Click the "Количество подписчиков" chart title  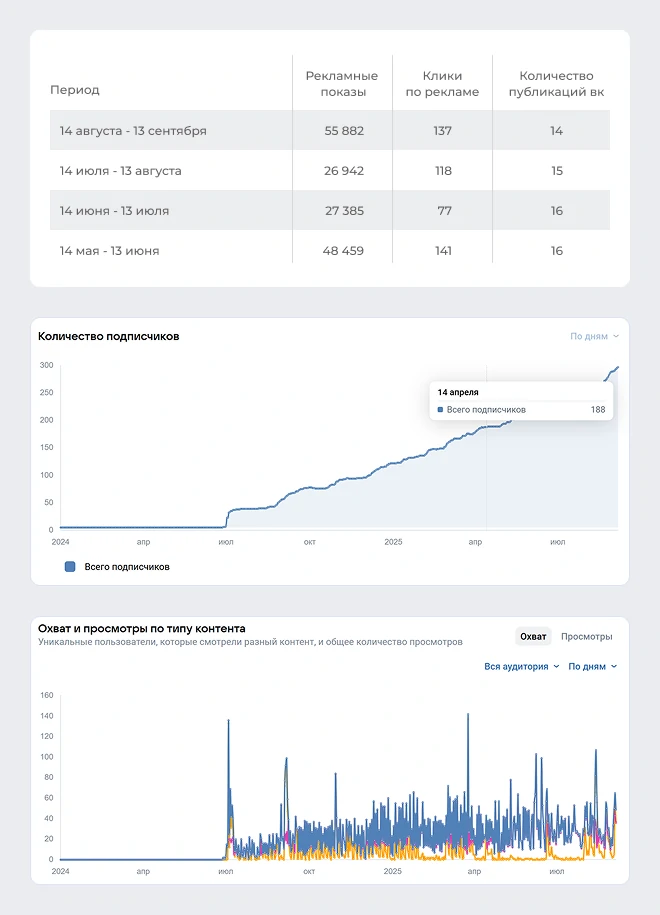pyautogui.click(x=108, y=337)
